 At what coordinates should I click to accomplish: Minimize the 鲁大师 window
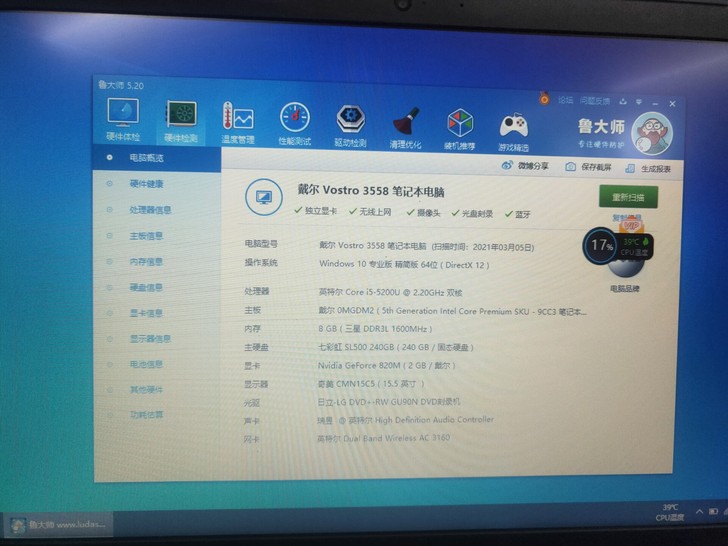(x=655, y=103)
